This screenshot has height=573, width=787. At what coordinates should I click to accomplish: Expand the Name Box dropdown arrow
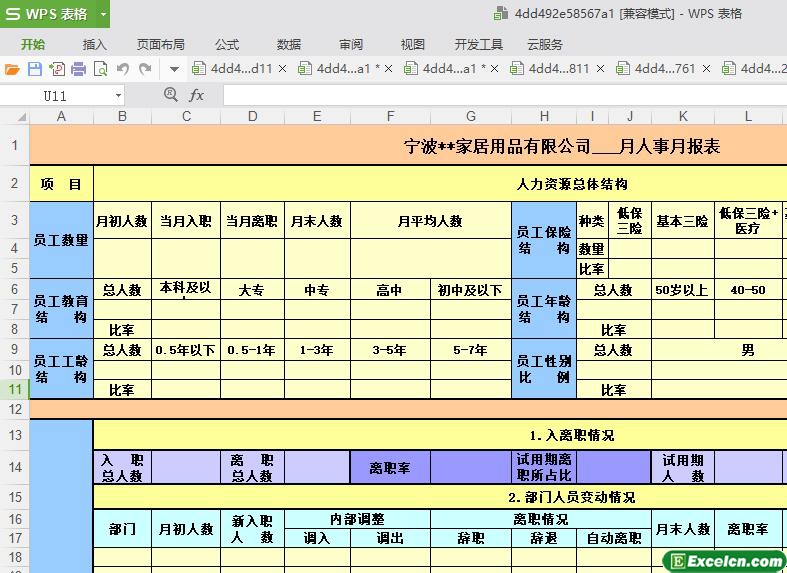[118, 96]
